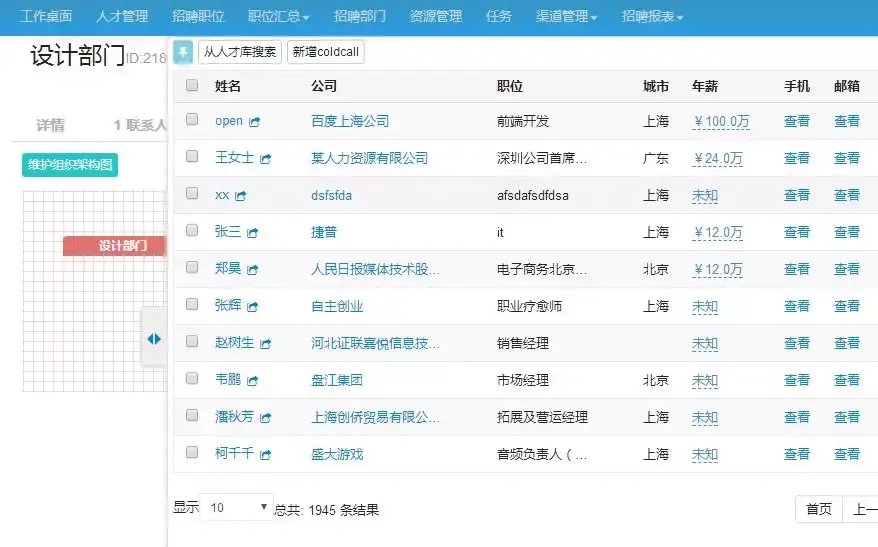Click the 从人才库搜索 button
Image resolution: width=878 pixels, height=547 pixels.
[x=240, y=52]
